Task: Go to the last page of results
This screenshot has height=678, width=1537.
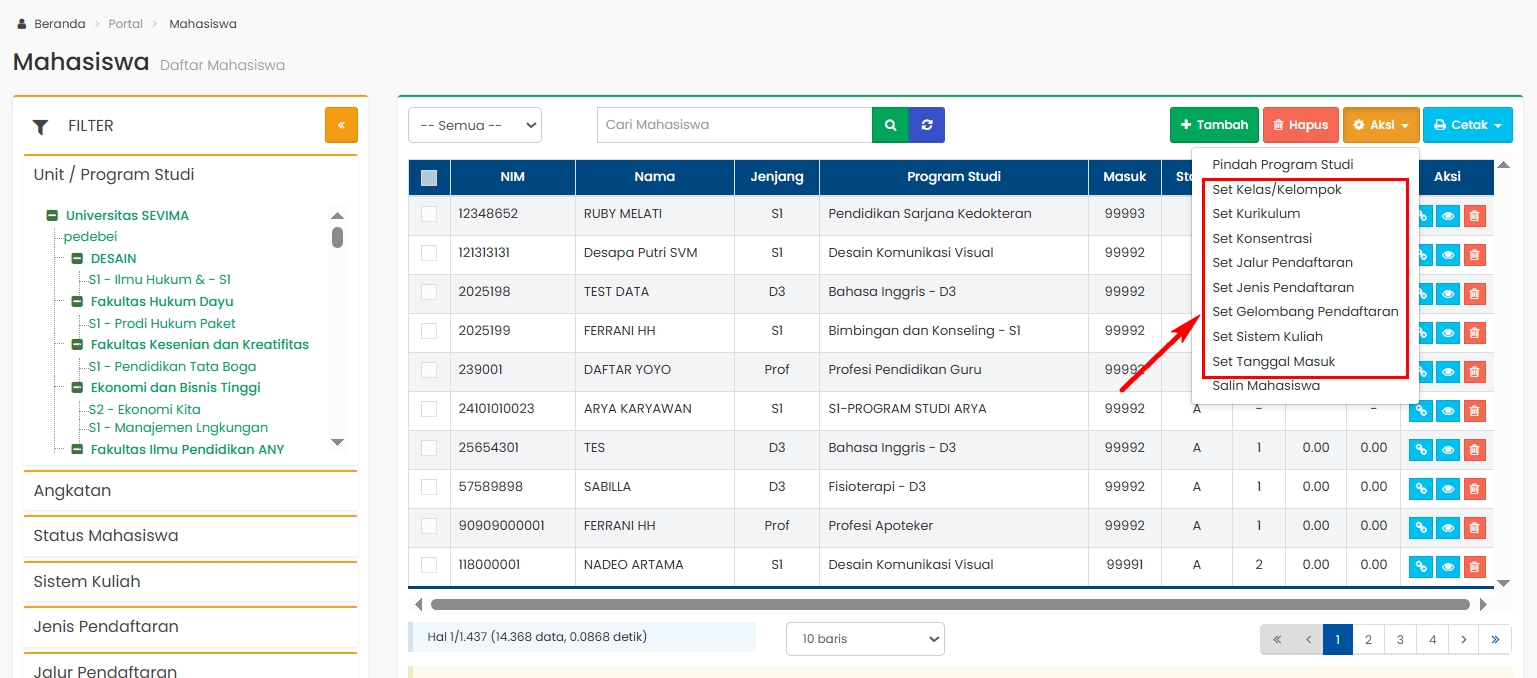Action: [x=1495, y=639]
